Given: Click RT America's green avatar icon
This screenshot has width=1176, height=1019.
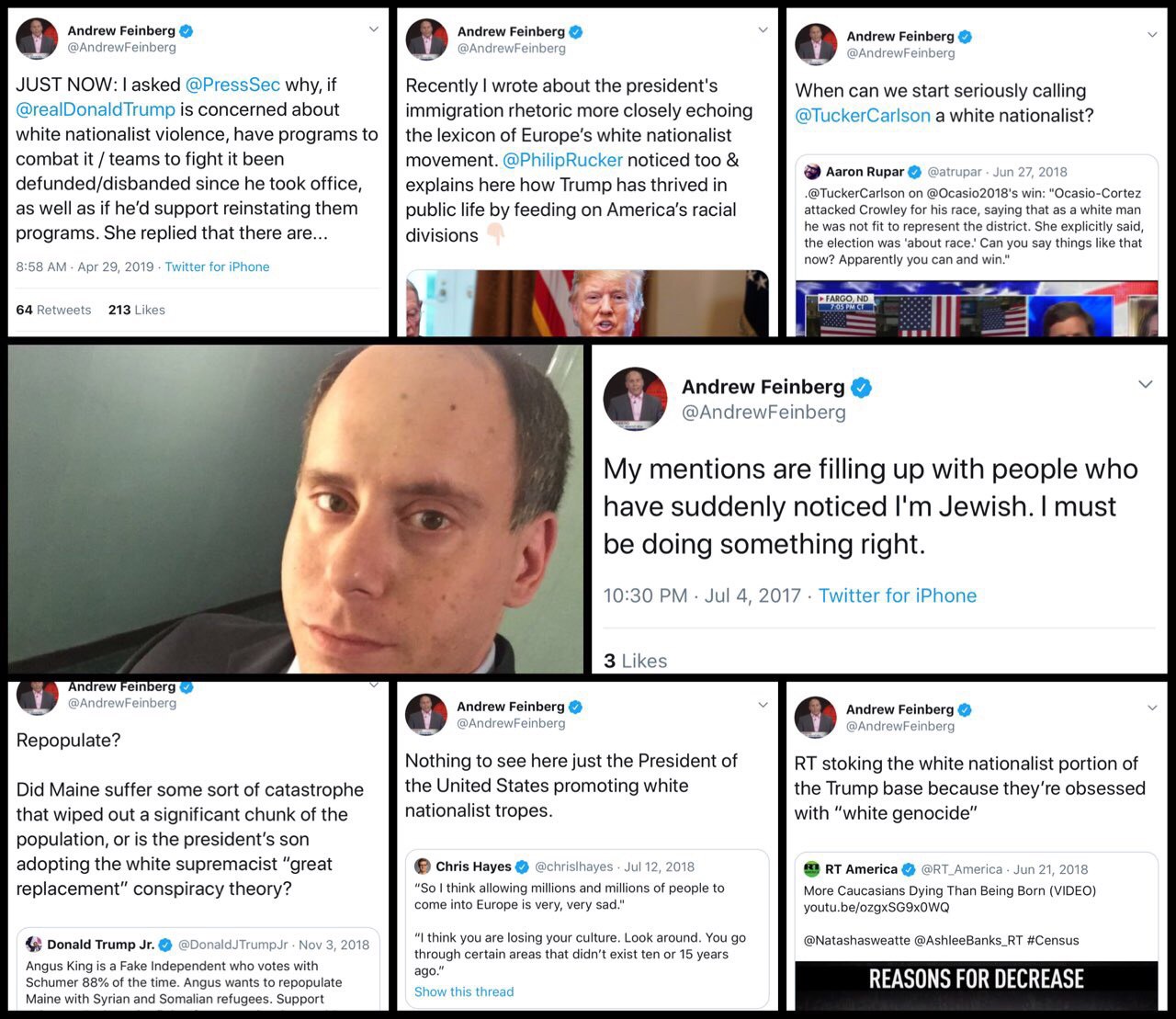Looking at the screenshot, I should [x=811, y=869].
